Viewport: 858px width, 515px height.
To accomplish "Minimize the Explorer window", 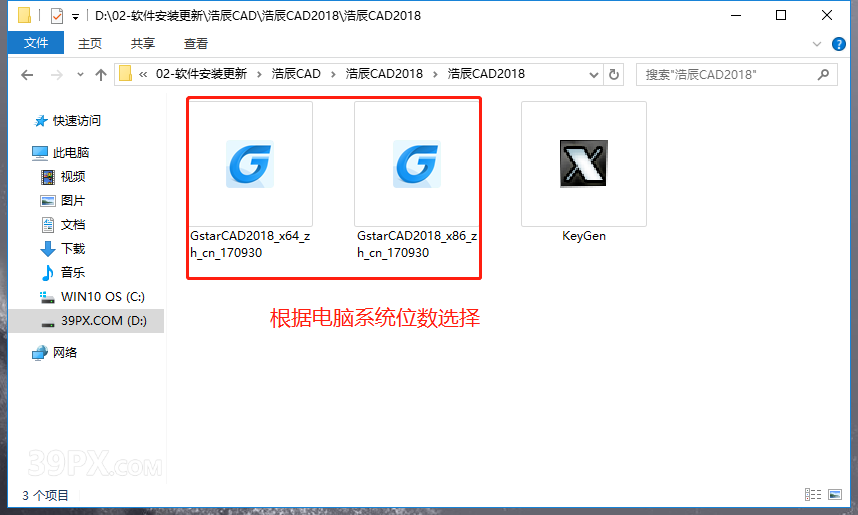I will [x=736, y=15].
